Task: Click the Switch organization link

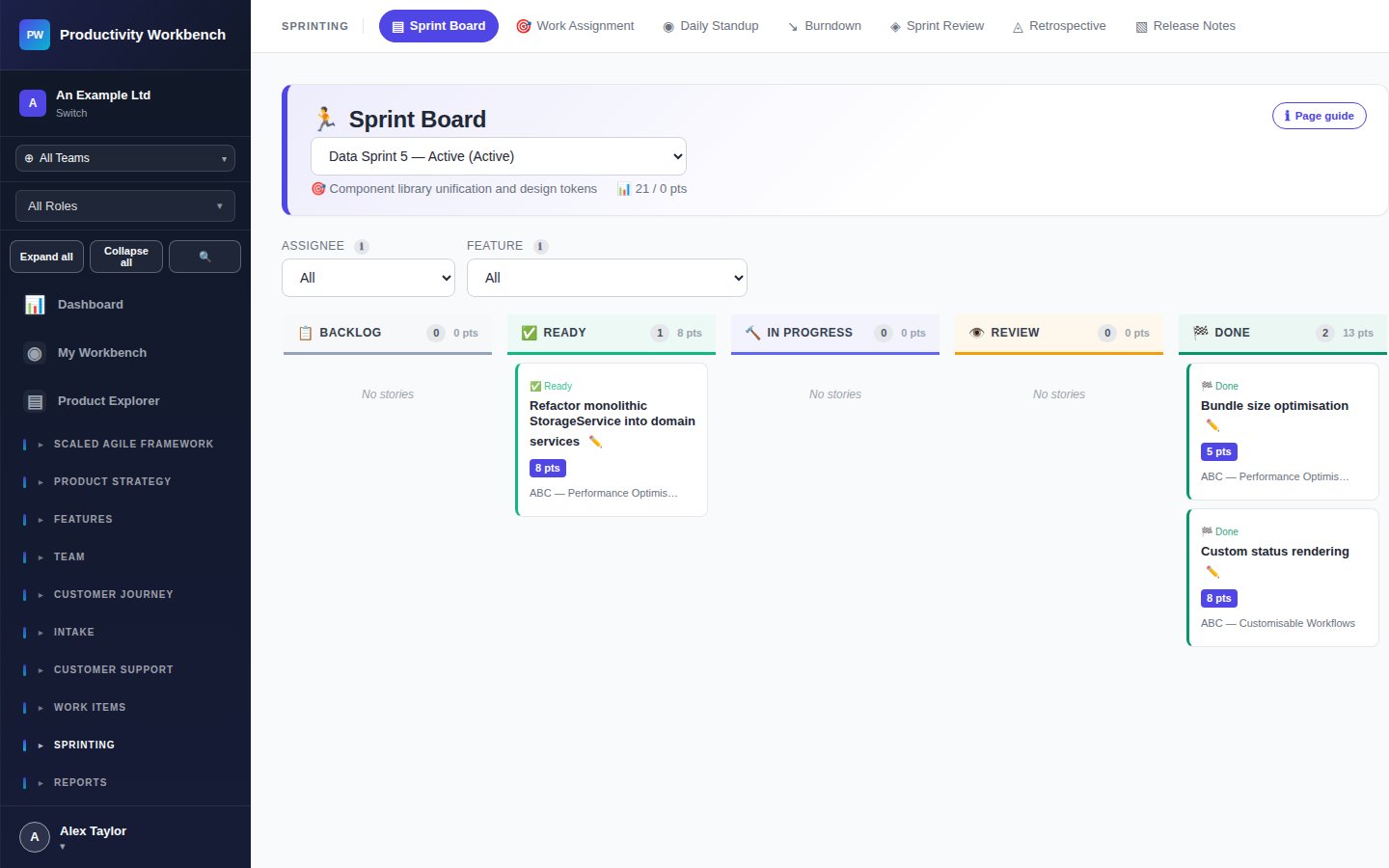Action: pos(71,113)
